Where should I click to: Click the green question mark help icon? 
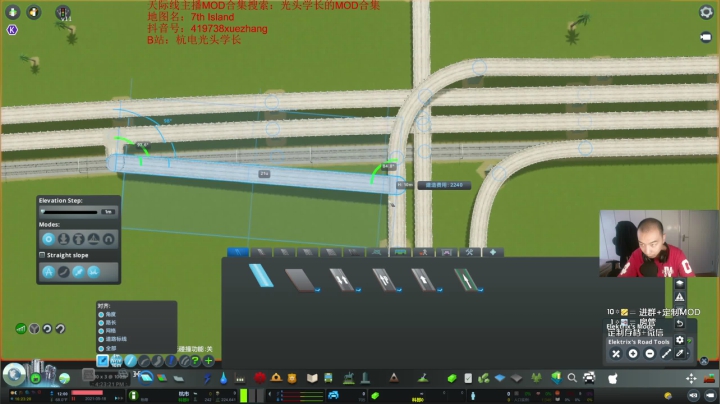[x=195, y=361]
